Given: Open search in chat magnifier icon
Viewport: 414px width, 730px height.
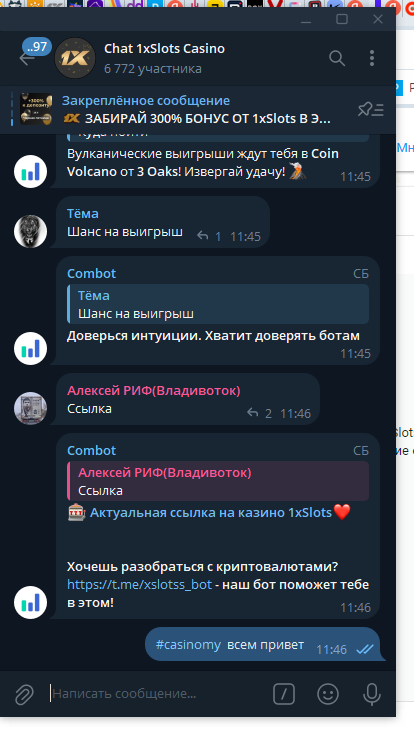Looking at the screenshot, I should pyautogui.click(x=337, y=58).
